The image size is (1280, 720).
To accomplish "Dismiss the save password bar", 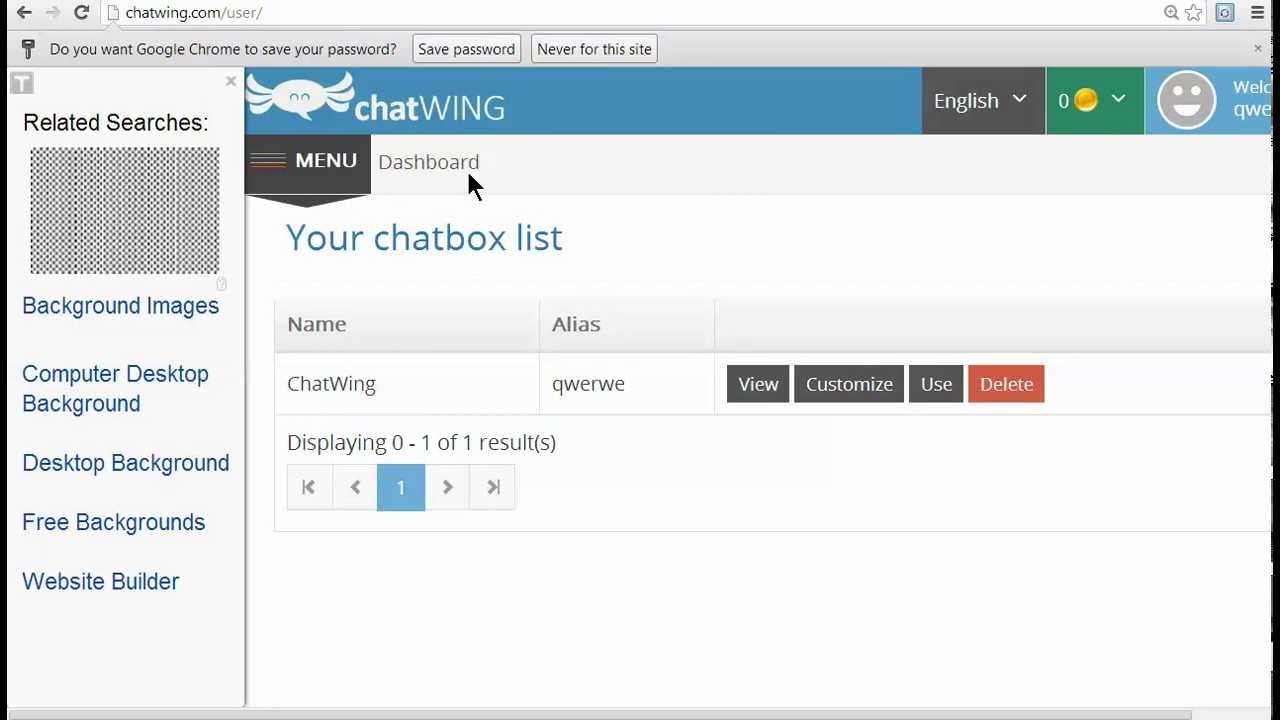I will tap(1258, 48).
